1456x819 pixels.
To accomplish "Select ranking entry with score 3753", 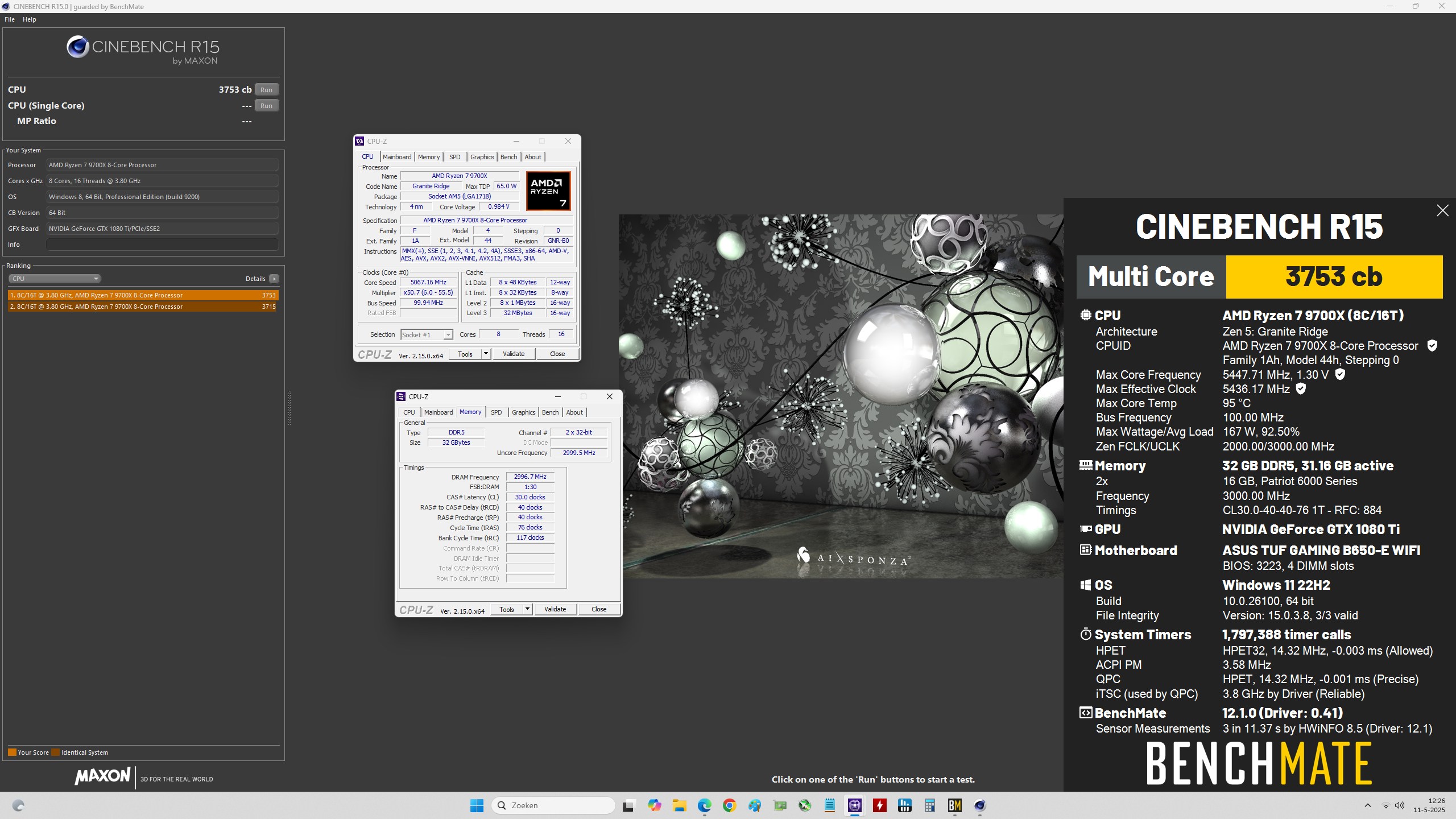I will pos(143,295).
